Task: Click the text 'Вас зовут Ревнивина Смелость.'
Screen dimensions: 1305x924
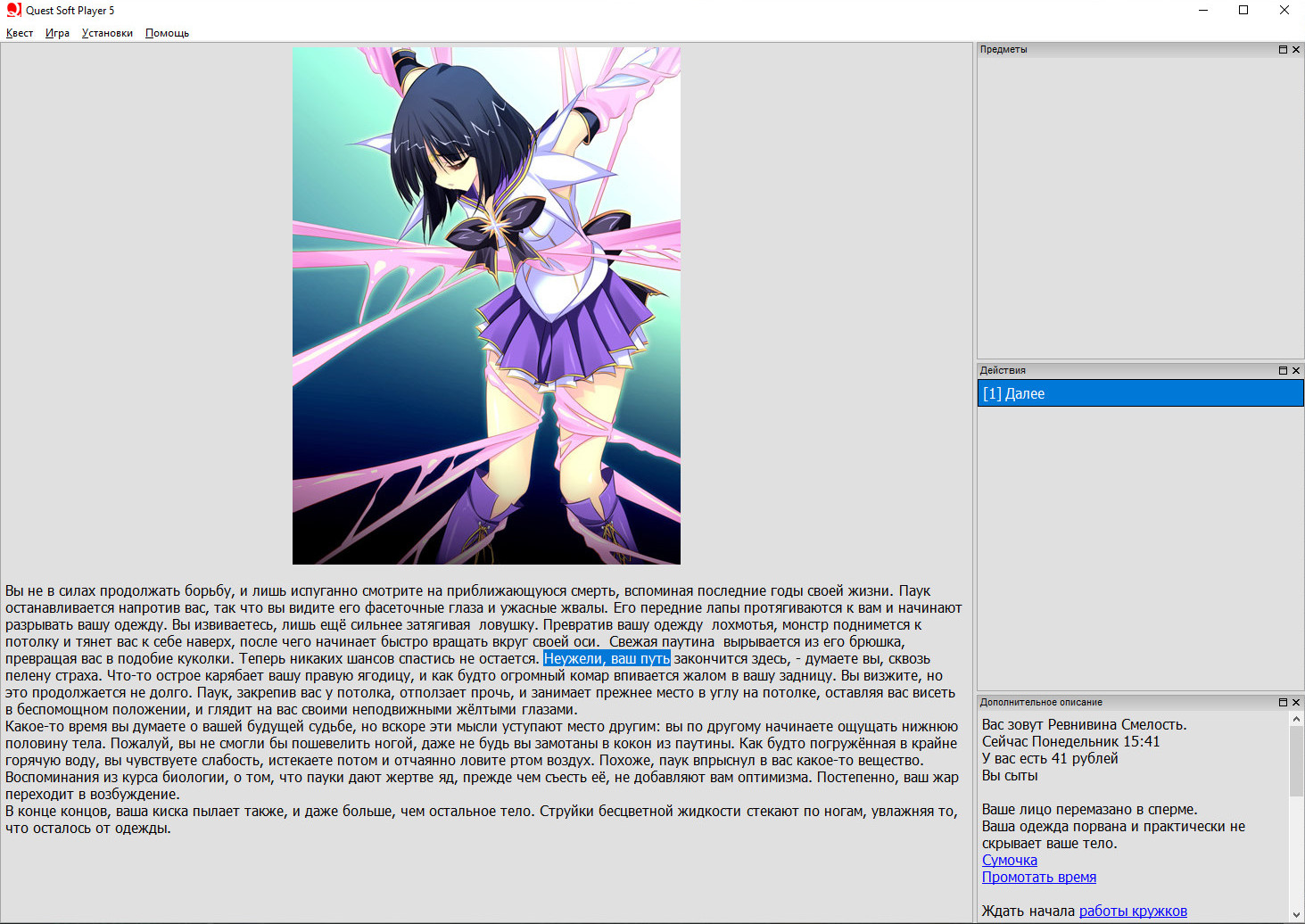Action: pos(1084,724)
